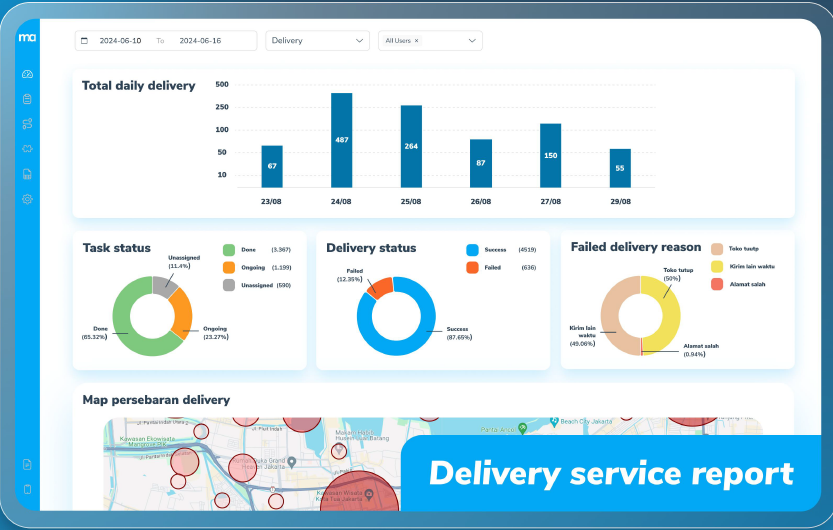
Task: Click the 'Toko tutup (50%)' chart label
Action: 677,274
